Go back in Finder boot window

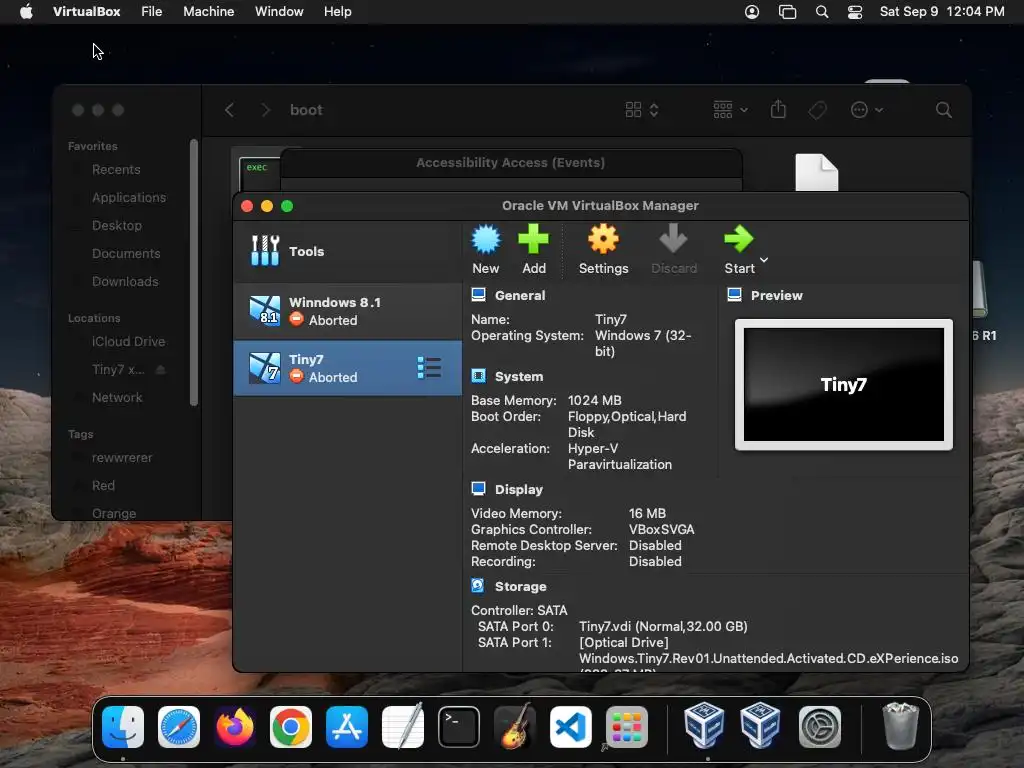coord(229,110)
